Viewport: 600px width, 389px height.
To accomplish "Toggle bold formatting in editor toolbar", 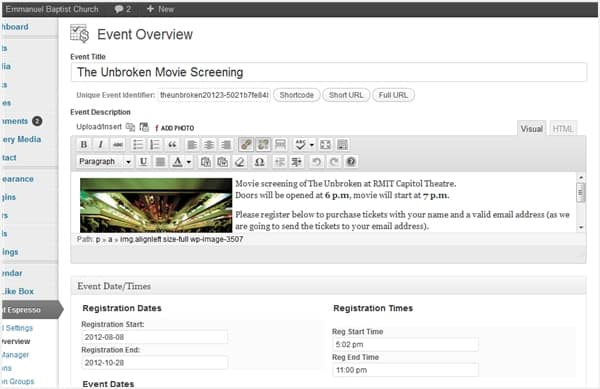I will [x=83, y=145].
